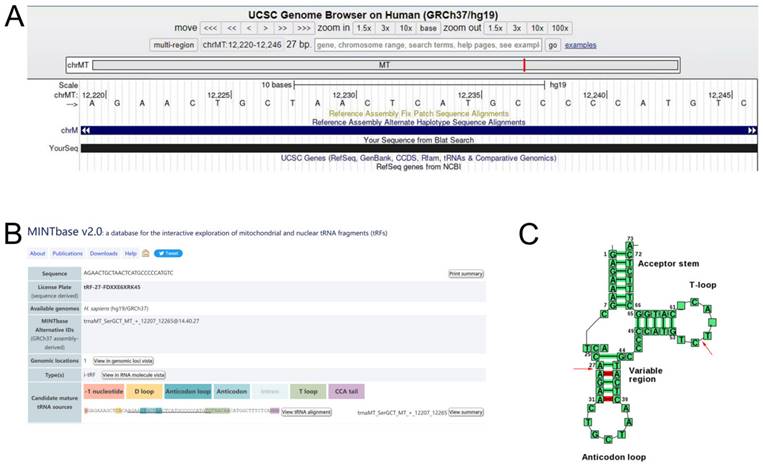Viewport: 763px width, 467px height.
Task: Click the gene search input field
Action: click(428, 45)
